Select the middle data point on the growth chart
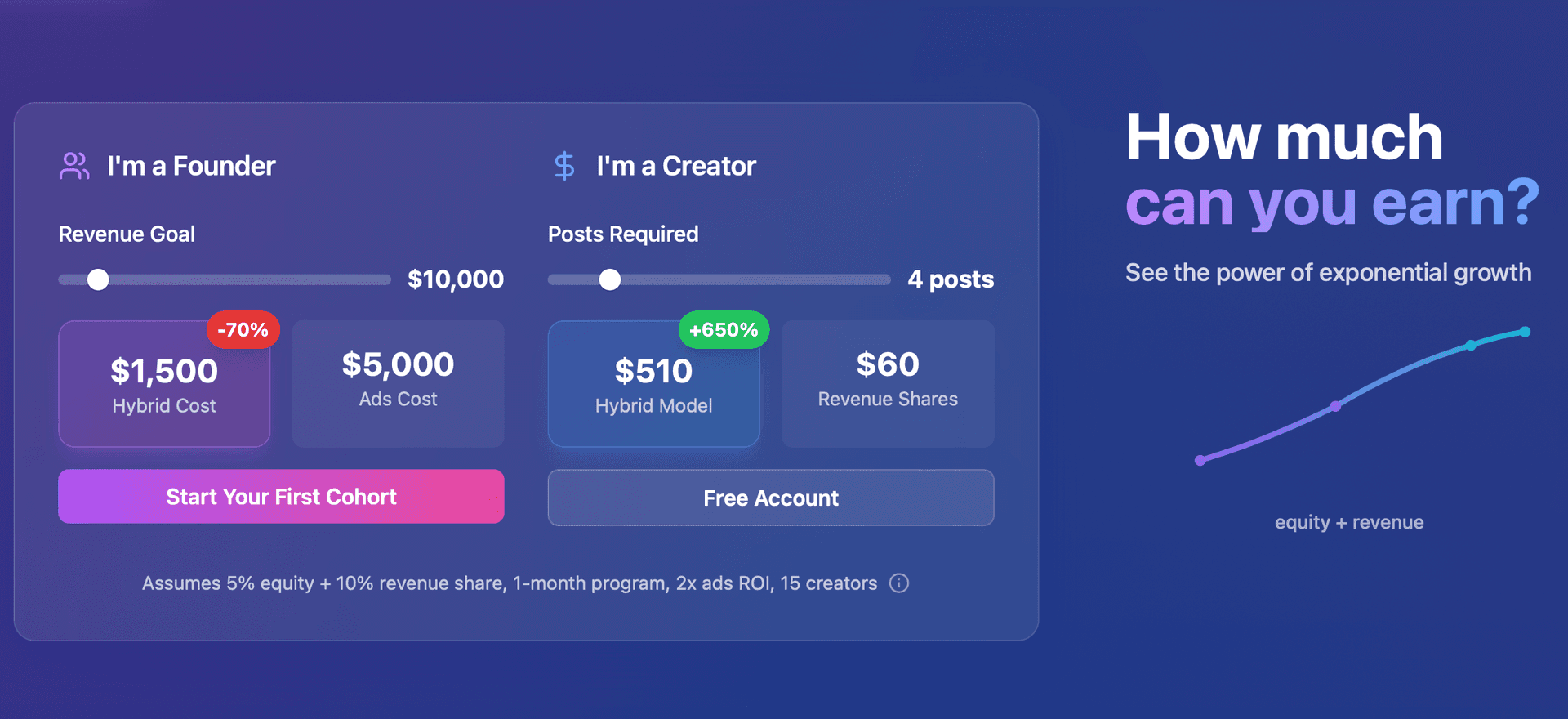Viewport: 1568px width, 719px height. (x=1334, y=407)
